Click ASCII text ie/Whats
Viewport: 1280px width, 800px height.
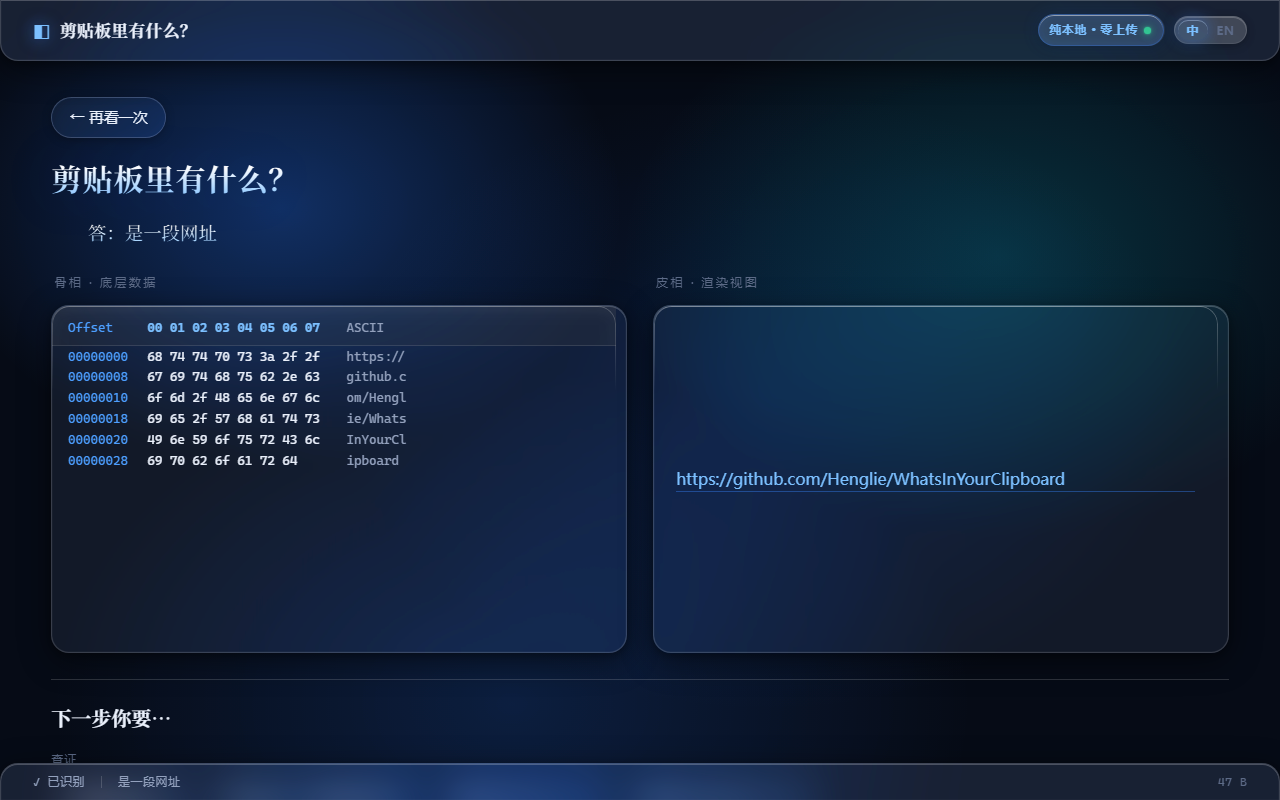(376, 419)
